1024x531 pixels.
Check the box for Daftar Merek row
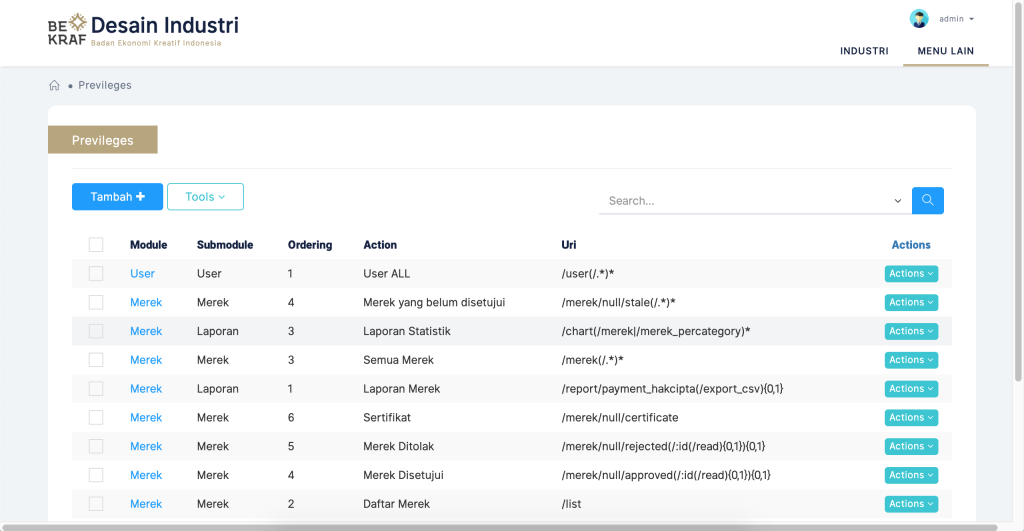coord(96,503)
